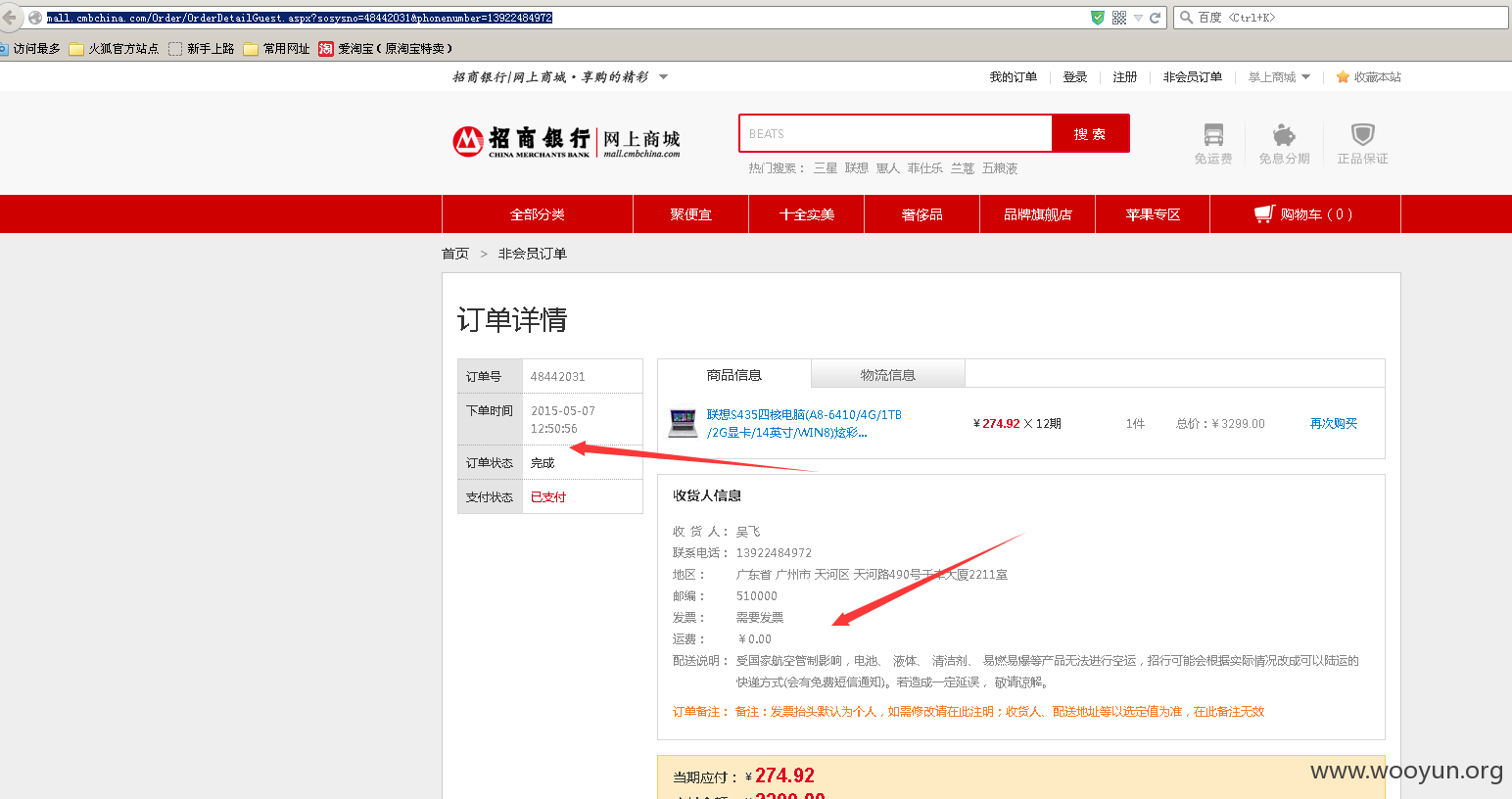Viewport: 1512px width, 799px height.
Task: Click the reload page icon
Action: click(1156, 18)
